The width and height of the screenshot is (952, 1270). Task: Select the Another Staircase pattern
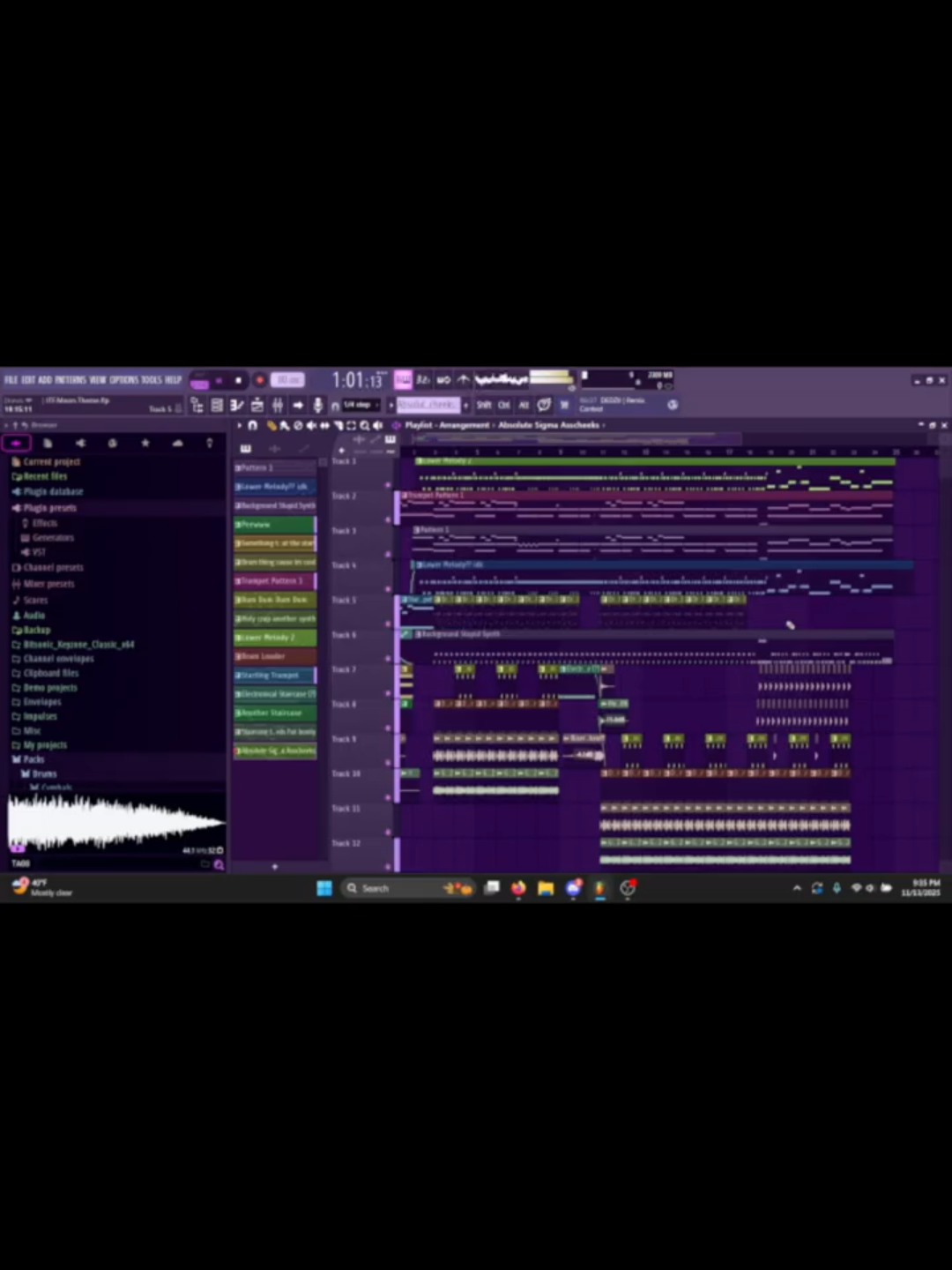coord(275,713)
